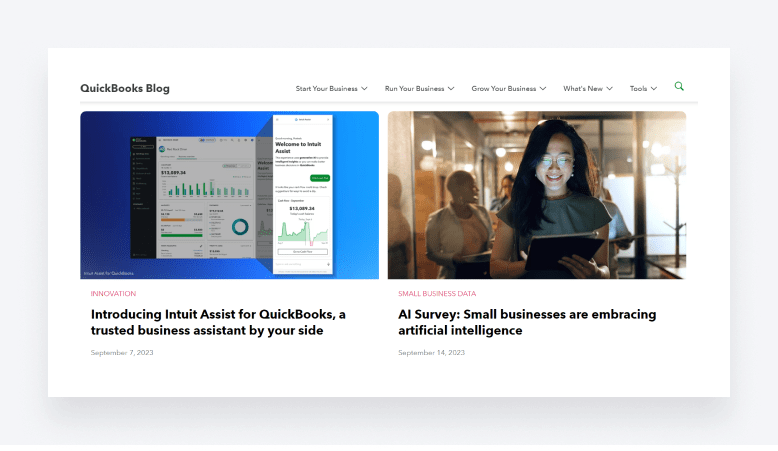This screenshot has width=778, height=451.
Task: Select the Tools menu item
Action: 638,89
